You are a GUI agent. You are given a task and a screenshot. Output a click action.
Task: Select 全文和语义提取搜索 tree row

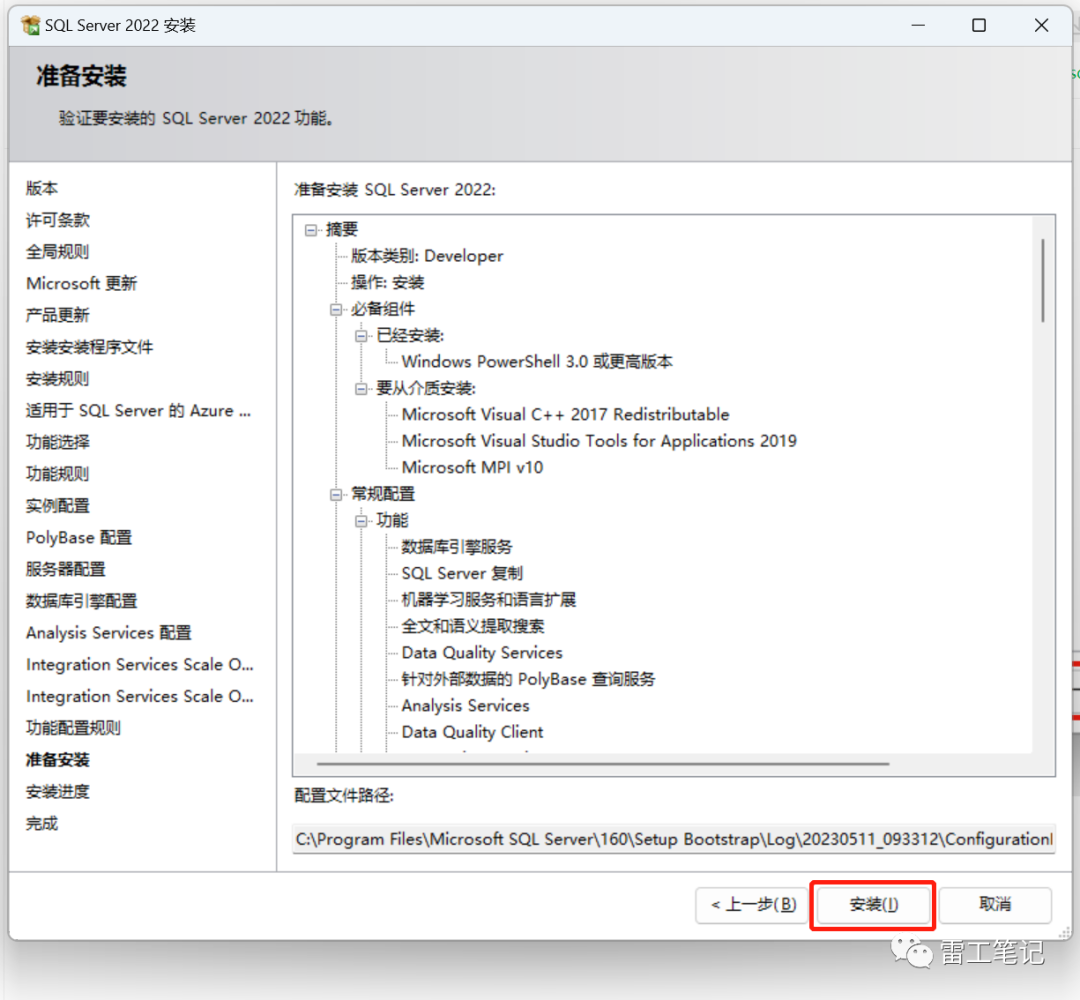tap(473, 626)
